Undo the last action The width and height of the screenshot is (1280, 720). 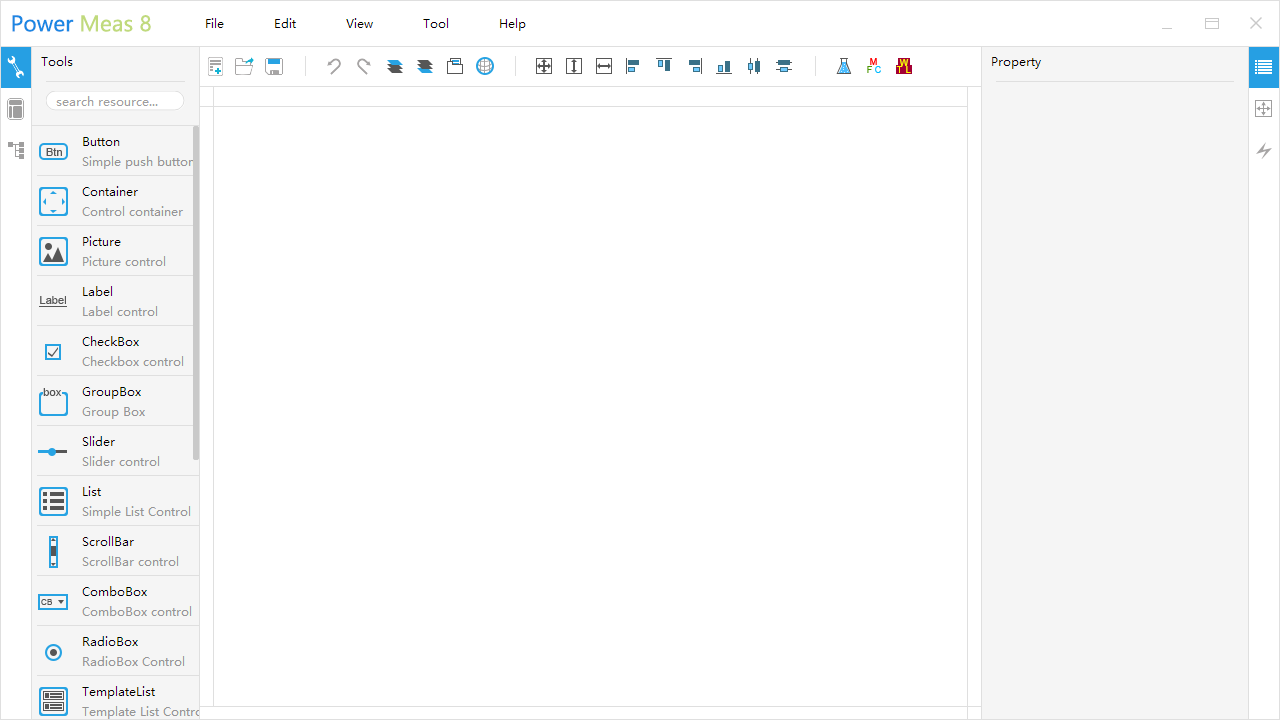coord(334,67)
